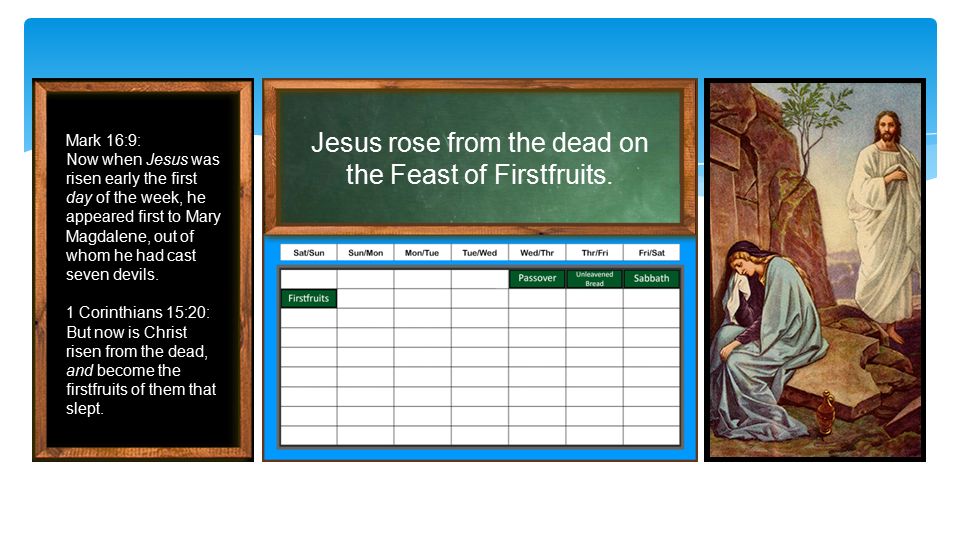Click the Sun/Mon column header

click(x=366, y=253)
